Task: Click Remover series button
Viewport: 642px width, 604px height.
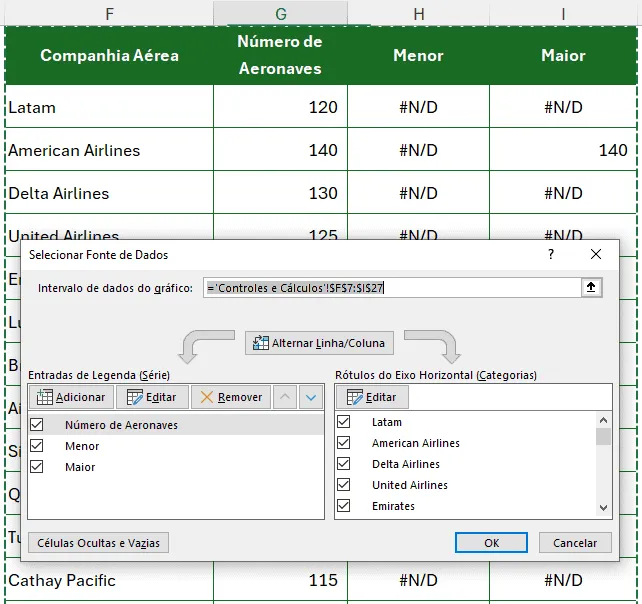Action: (x=231, y=397)
